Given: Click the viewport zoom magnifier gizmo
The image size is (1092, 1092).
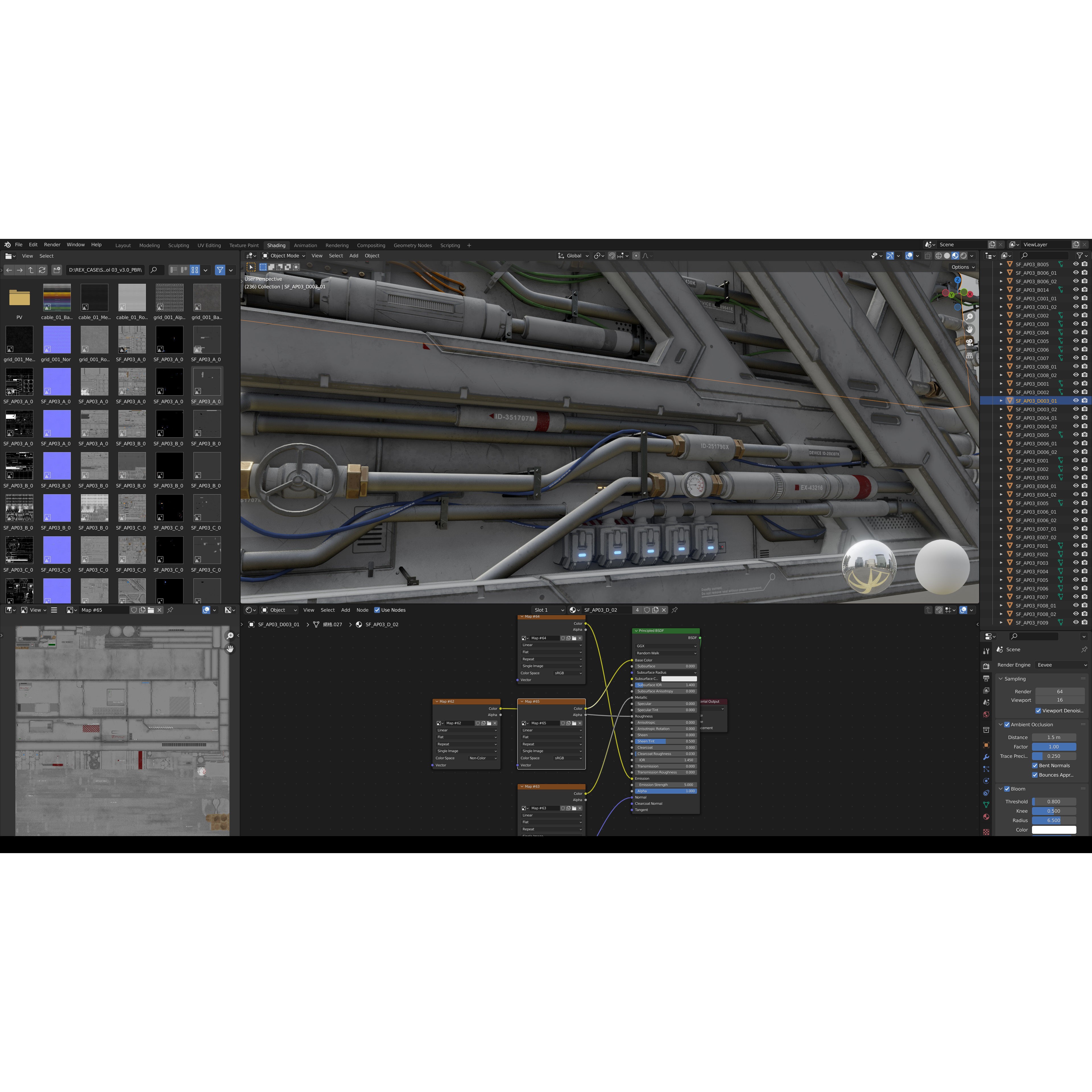Looking at the screenshot, I should (x=970, y=317).
